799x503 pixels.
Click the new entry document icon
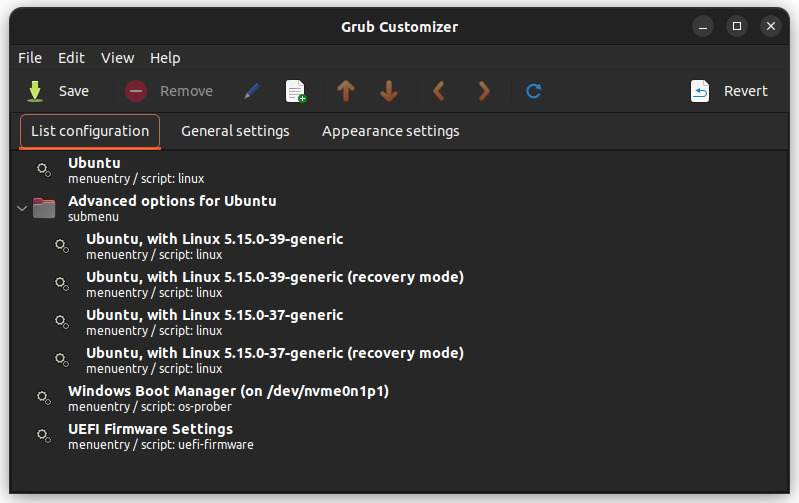(x=296, y=91)
